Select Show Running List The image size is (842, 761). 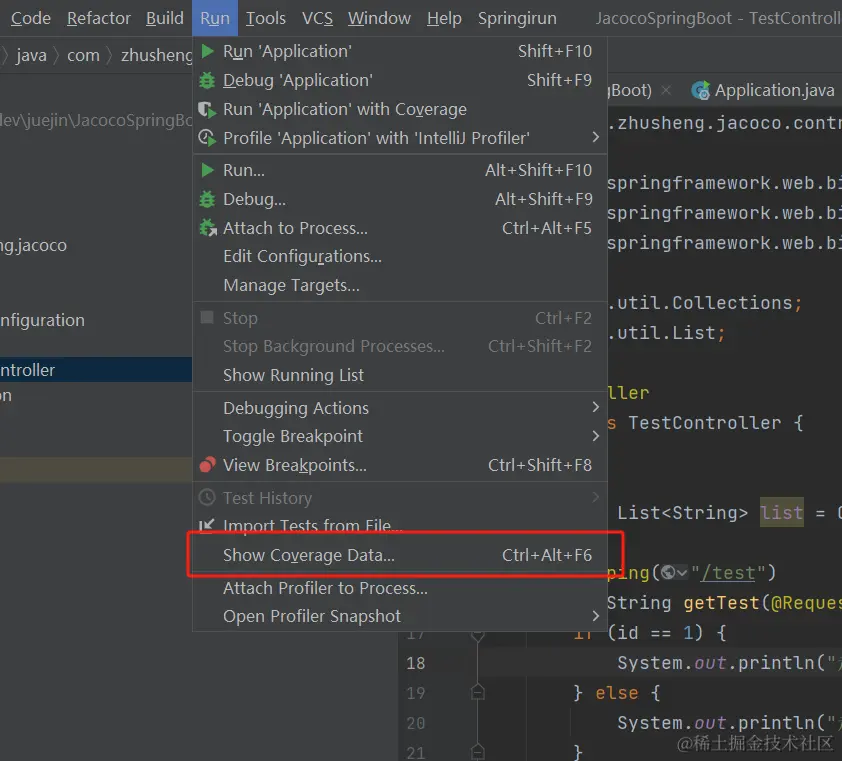(400, 375)
